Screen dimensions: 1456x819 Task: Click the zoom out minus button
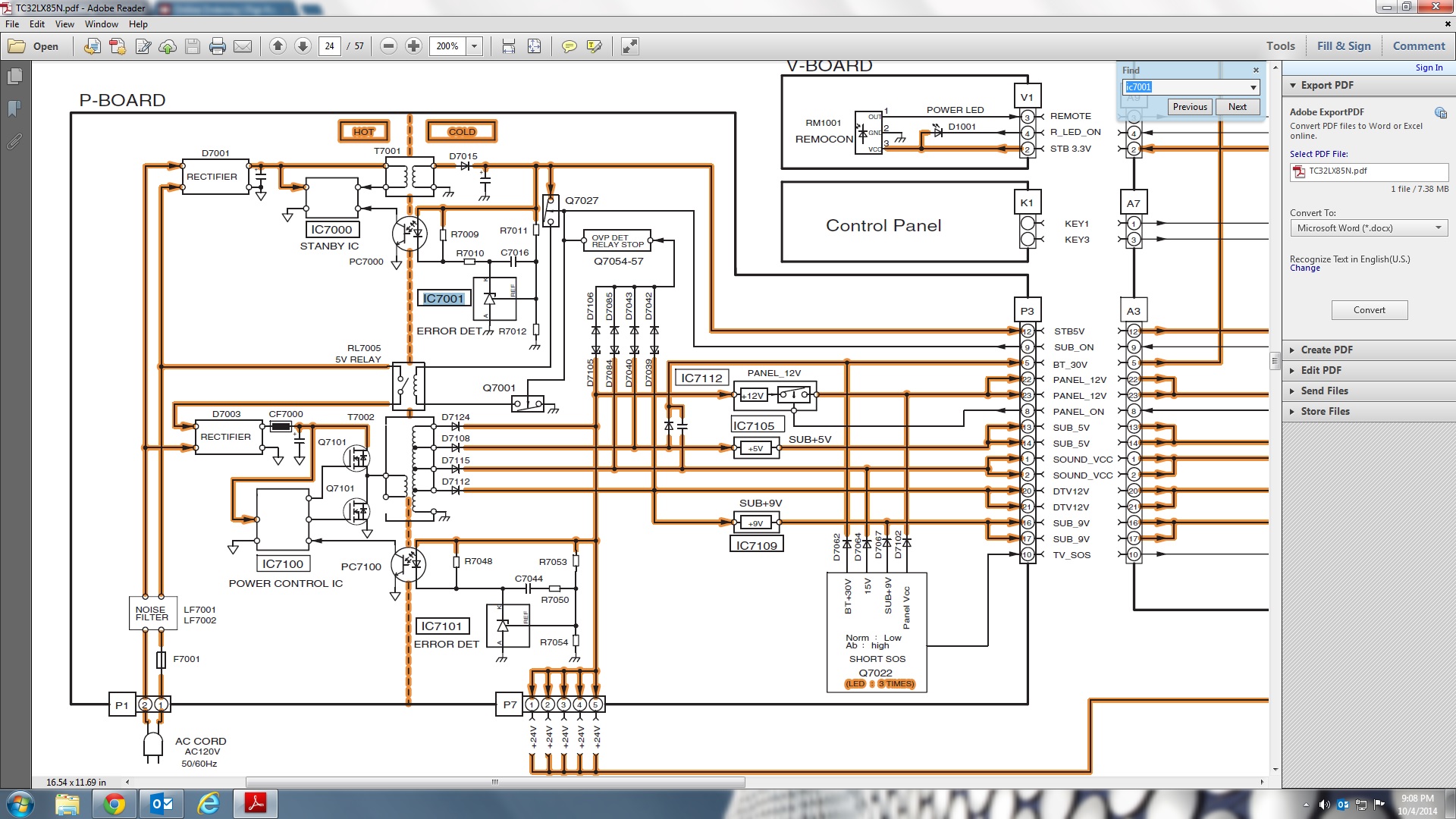click(388, 46)
